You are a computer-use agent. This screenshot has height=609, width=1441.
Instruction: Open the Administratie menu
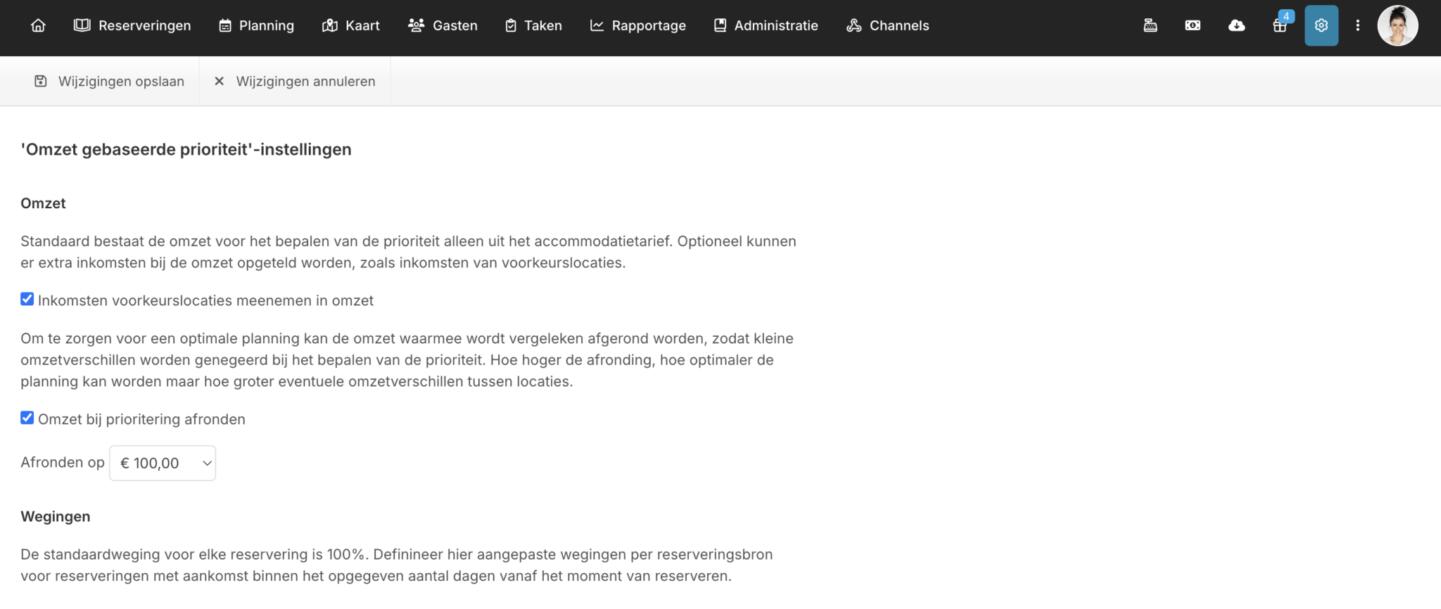click(765, 26)
